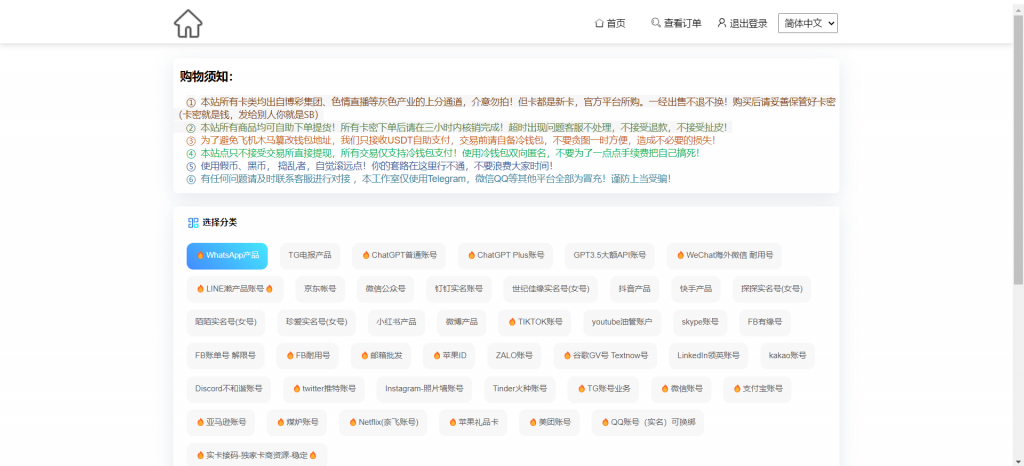1024x466 pixels.
Task: Pick the 实卡接码-独家卡商资源-稳定 category
Action: (257, 455)
